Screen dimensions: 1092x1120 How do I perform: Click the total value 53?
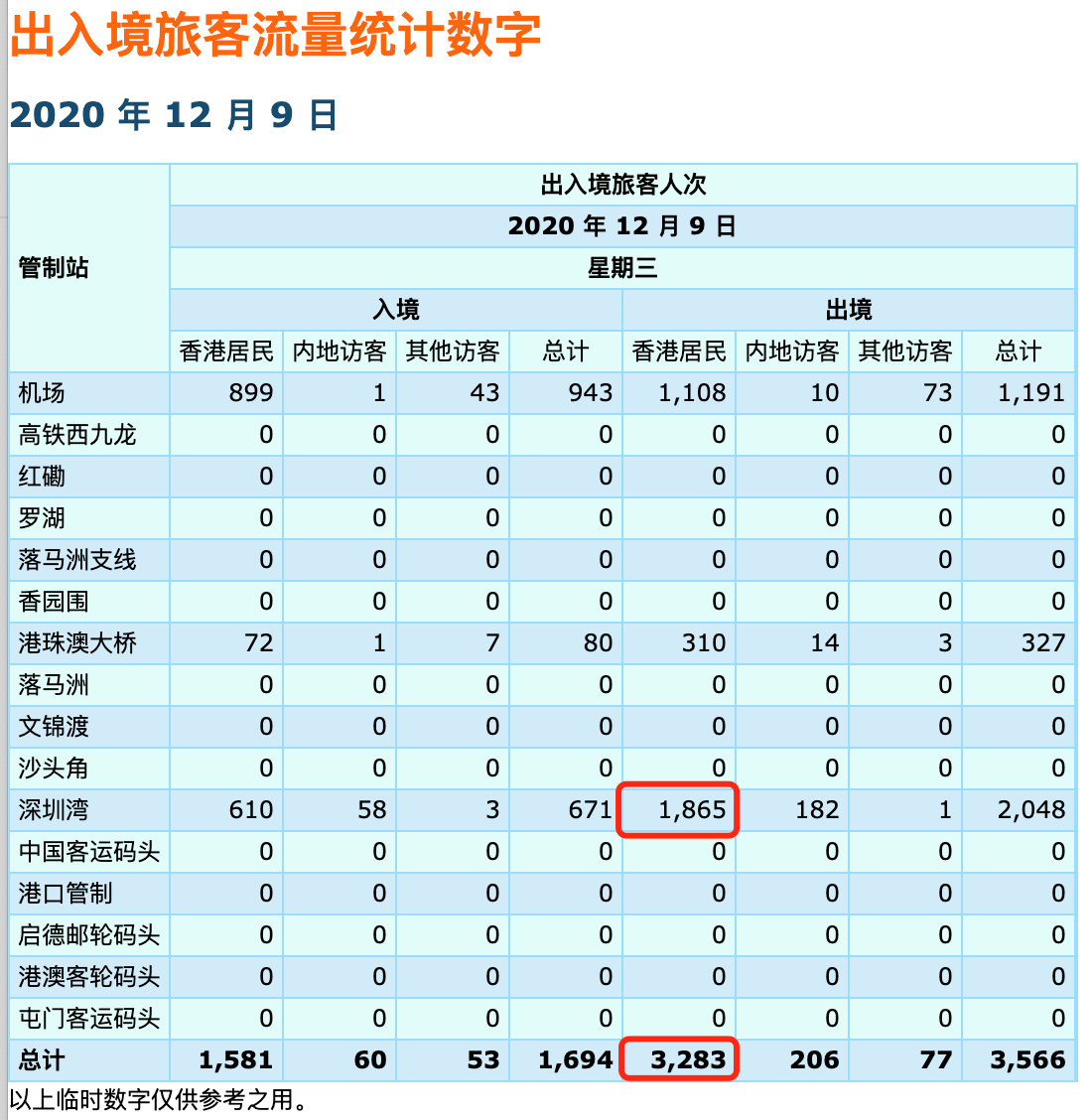click(483, 1060)
